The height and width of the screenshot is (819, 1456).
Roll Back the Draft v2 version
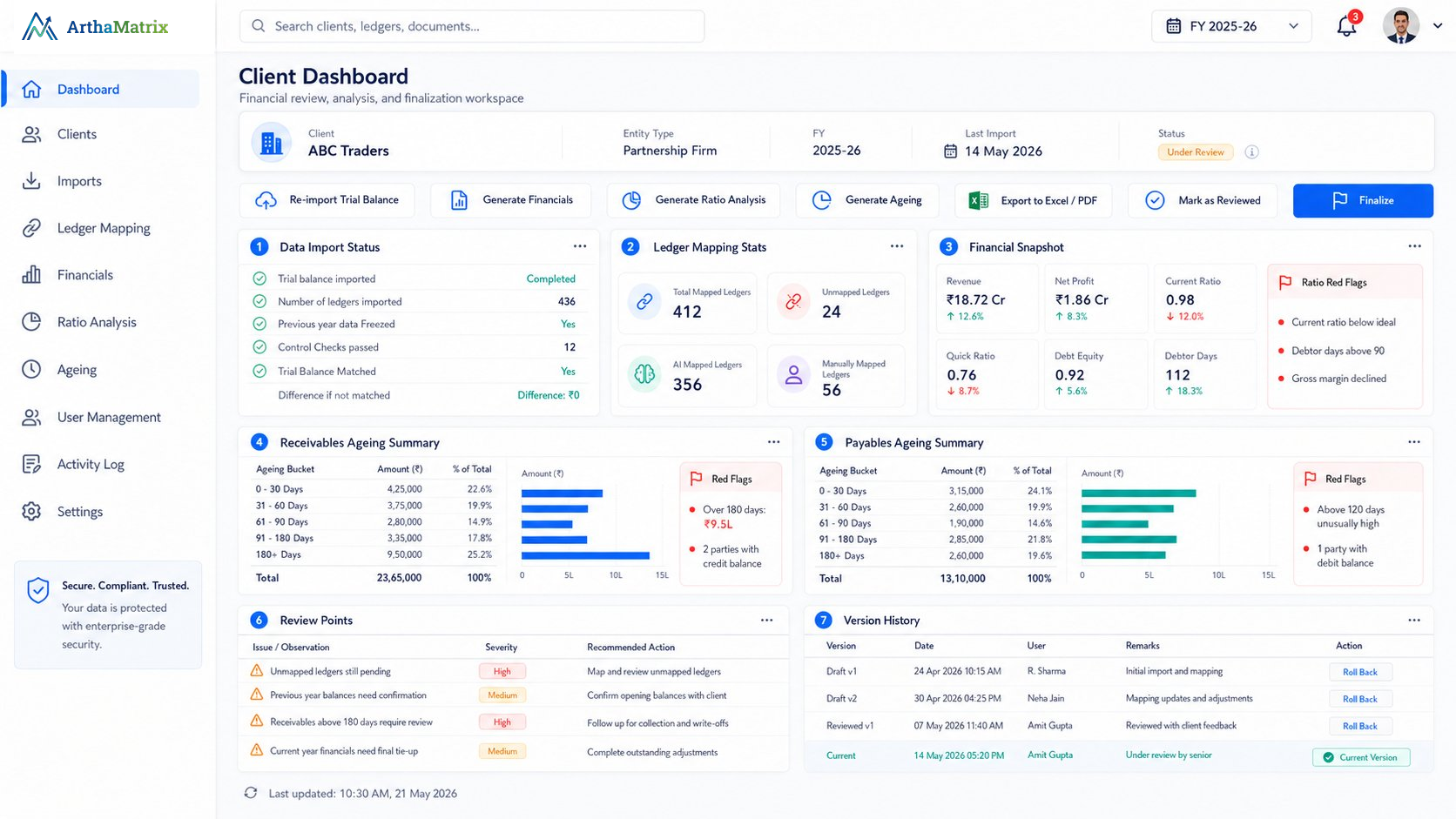coord(1360,699)
